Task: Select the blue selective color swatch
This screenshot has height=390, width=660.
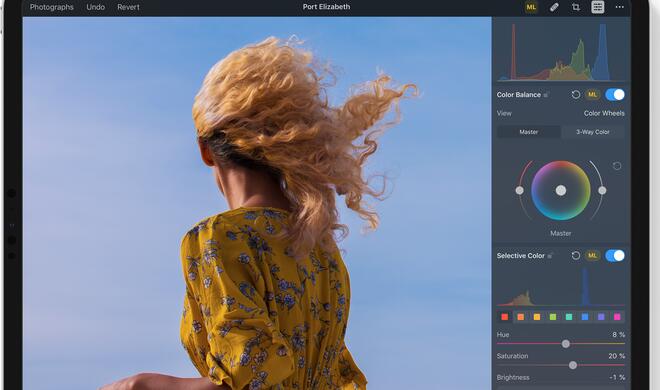Action: coord(585,317)
